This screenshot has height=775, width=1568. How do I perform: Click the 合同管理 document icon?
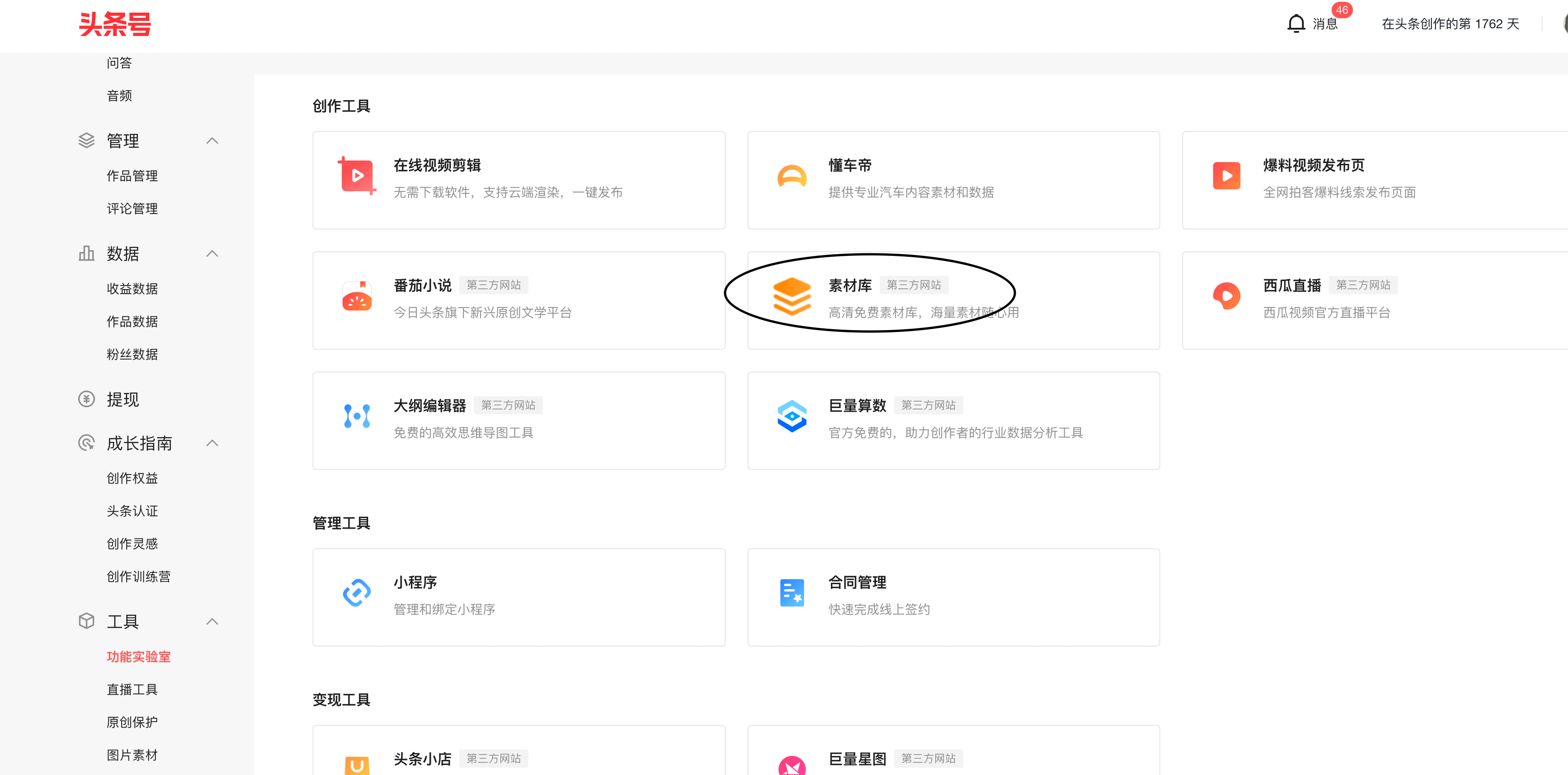click(792, 592)
